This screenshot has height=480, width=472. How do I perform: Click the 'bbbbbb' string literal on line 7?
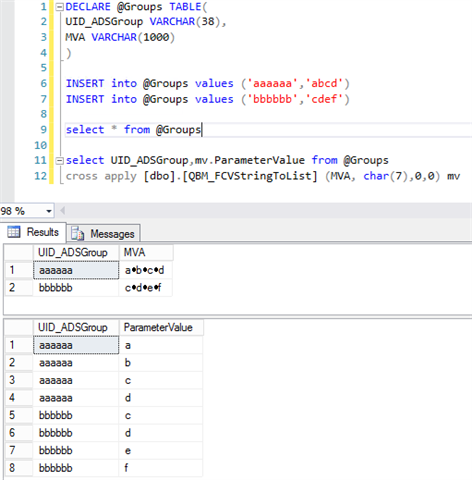272,99
